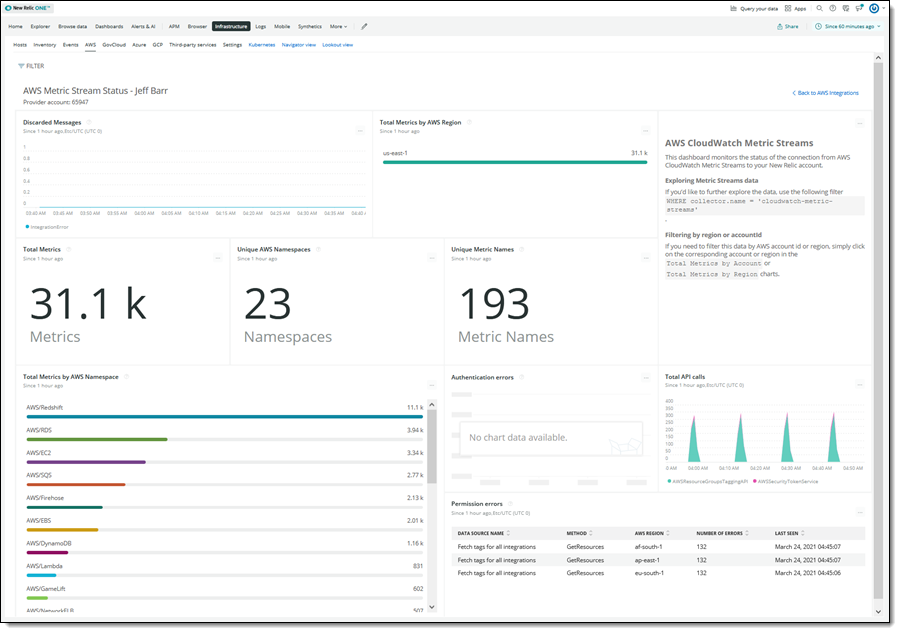Select the pencil edit icon beside More
The image size is (900, 633).
coord(363,27)
